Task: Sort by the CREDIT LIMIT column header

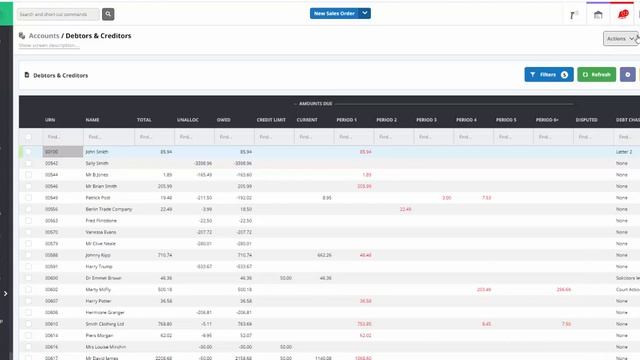Action: [271, 120]
